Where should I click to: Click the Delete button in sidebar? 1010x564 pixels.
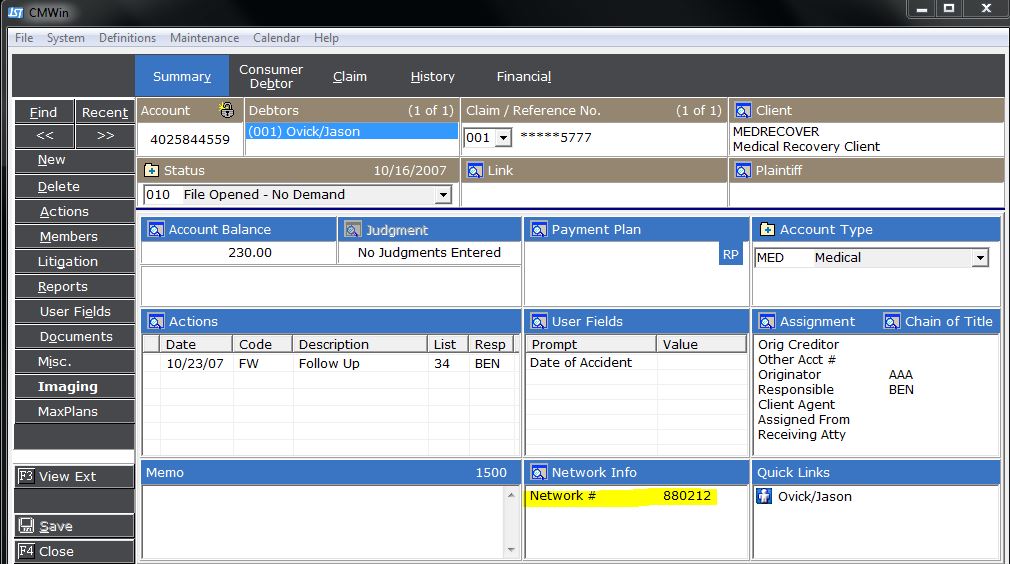74,186
